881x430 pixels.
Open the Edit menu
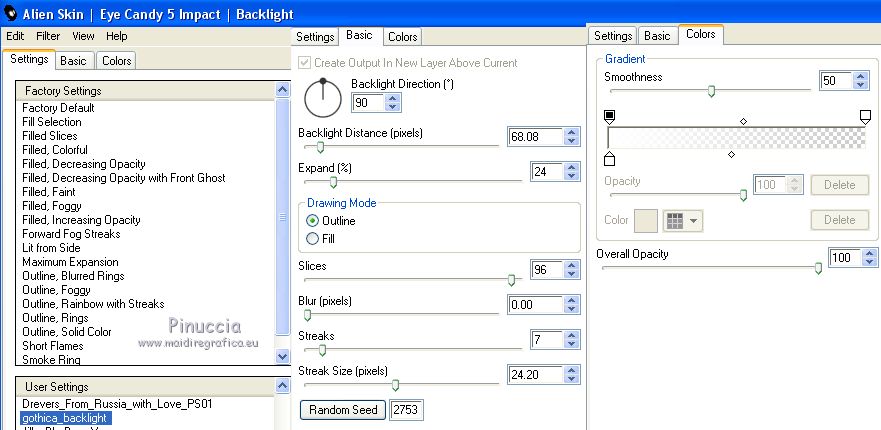point(15,36)
